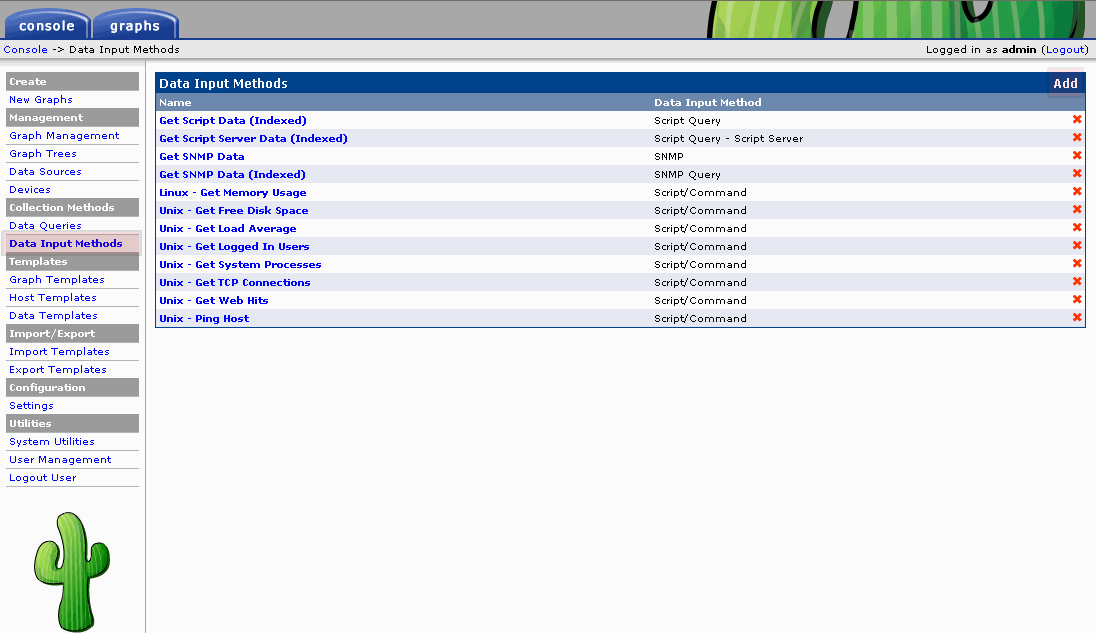Add a new data input method
The image size is (1096, 633).
click(x=1065, y=84)
